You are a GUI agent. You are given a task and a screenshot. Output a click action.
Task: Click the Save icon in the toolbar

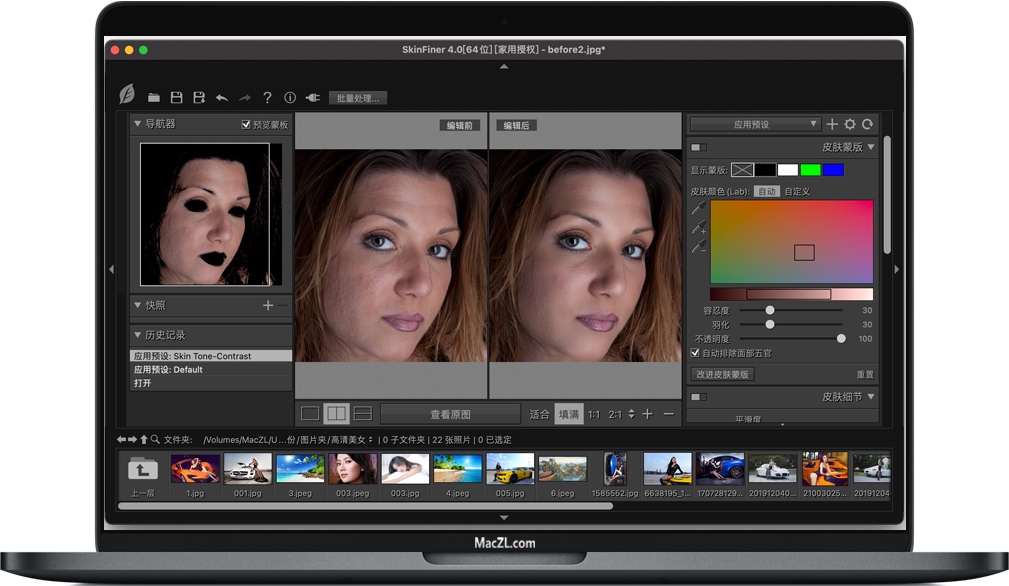click(x=176, y=97)
